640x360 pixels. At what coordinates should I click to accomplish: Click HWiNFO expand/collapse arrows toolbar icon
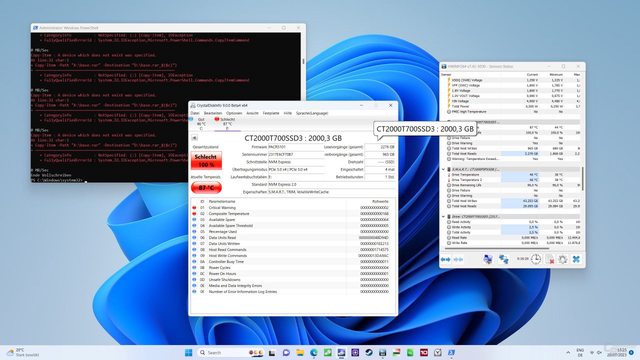pos(445,260)
